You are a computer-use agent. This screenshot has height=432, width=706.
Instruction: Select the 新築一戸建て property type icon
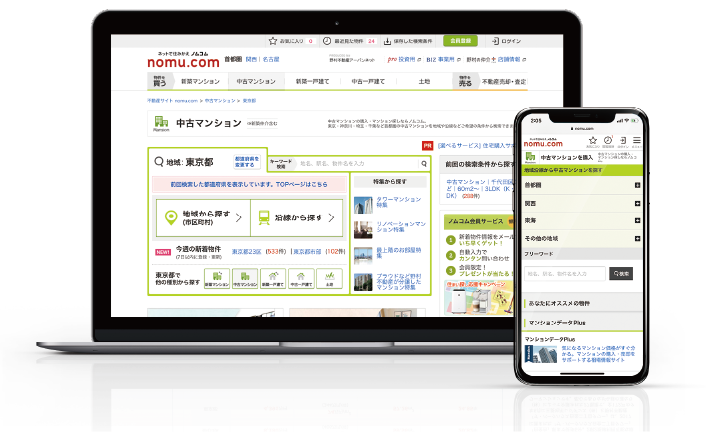273,278
